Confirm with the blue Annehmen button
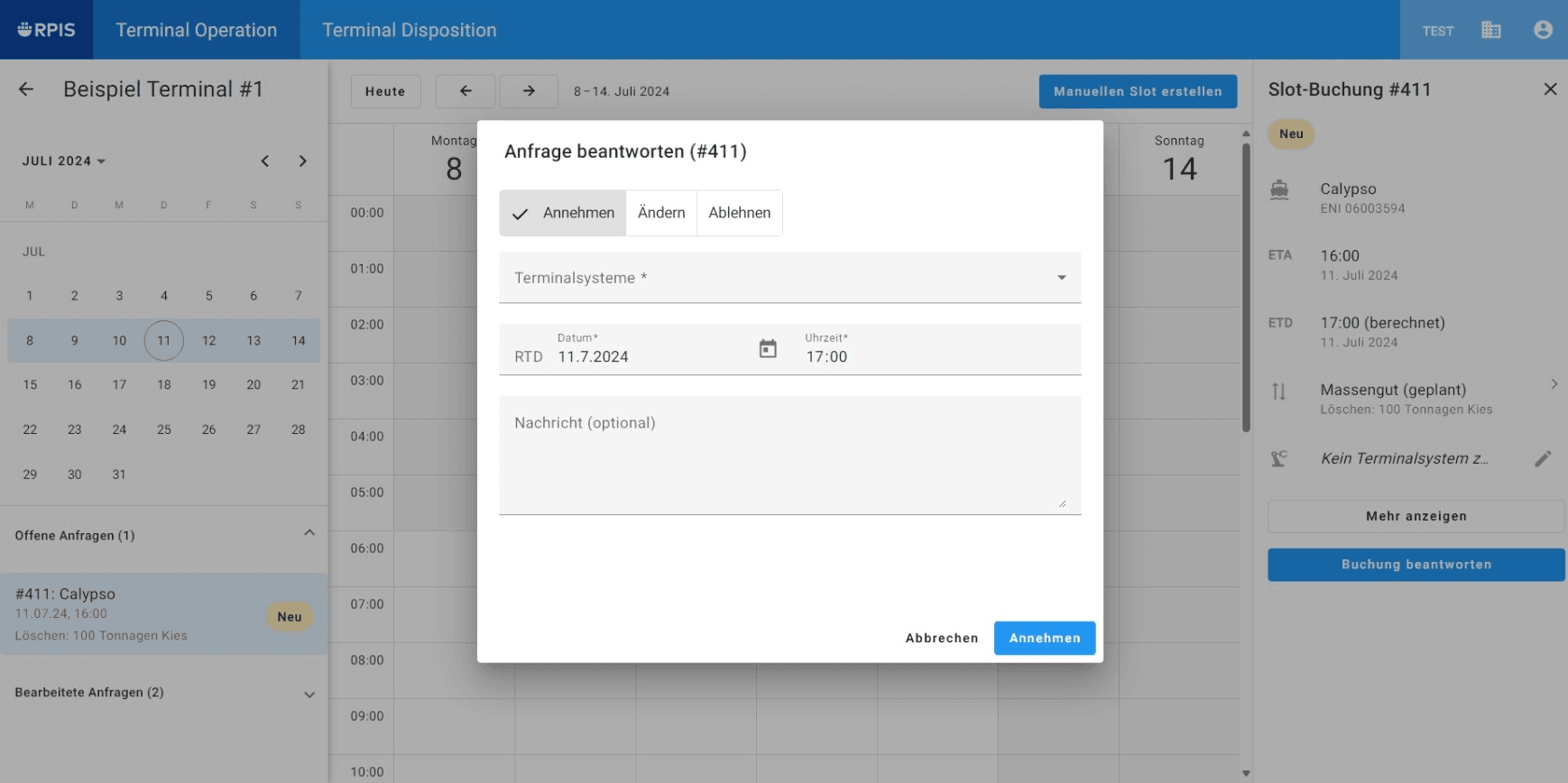The width and height of the screenshot is (1568, 783). coord(1045,638)
